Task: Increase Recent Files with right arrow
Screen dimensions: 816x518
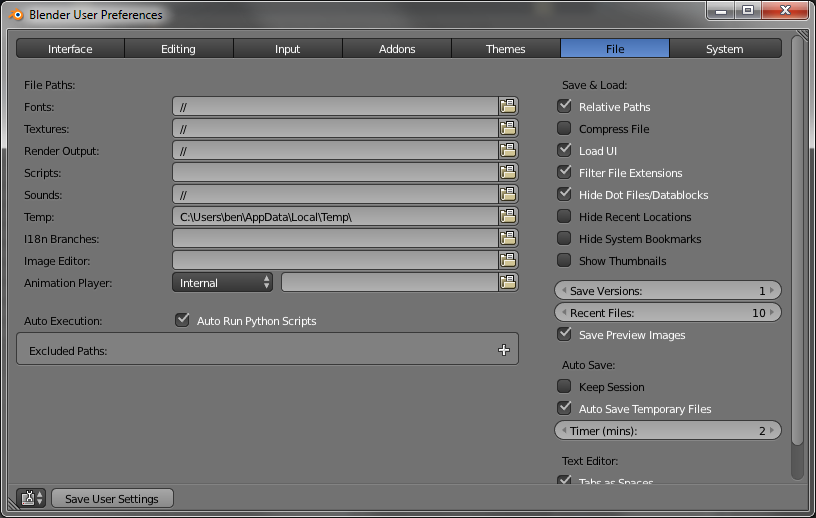Action: click(x=772, y=312)
